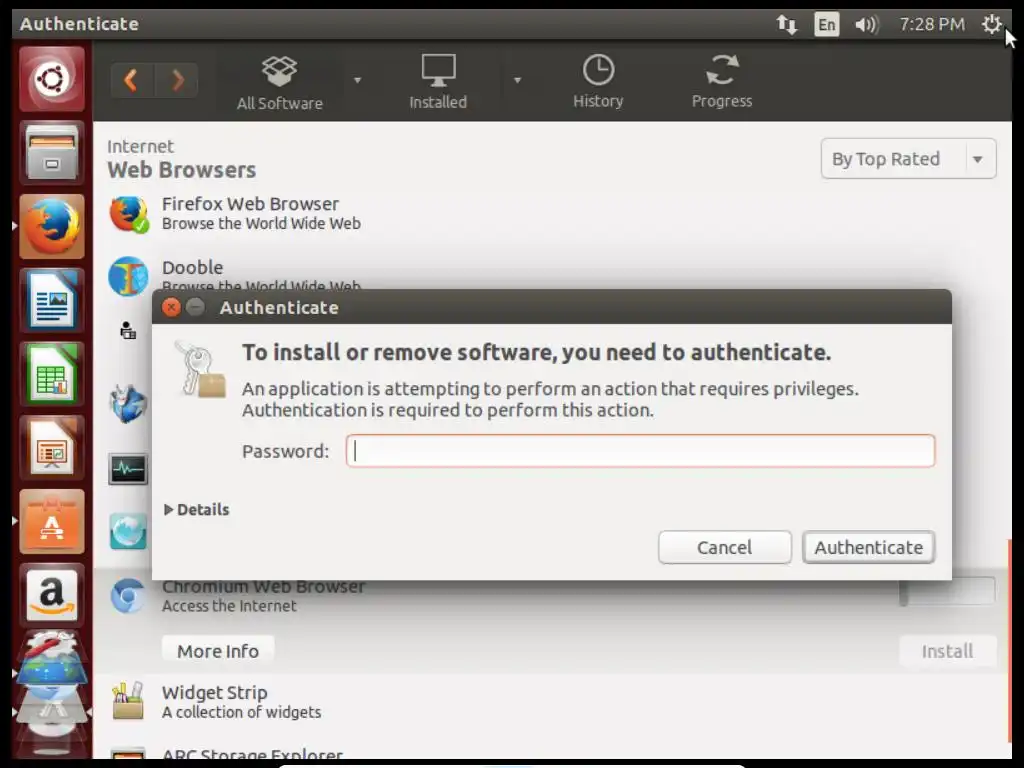Click the back arrow in Software Center

pos(131,80)
